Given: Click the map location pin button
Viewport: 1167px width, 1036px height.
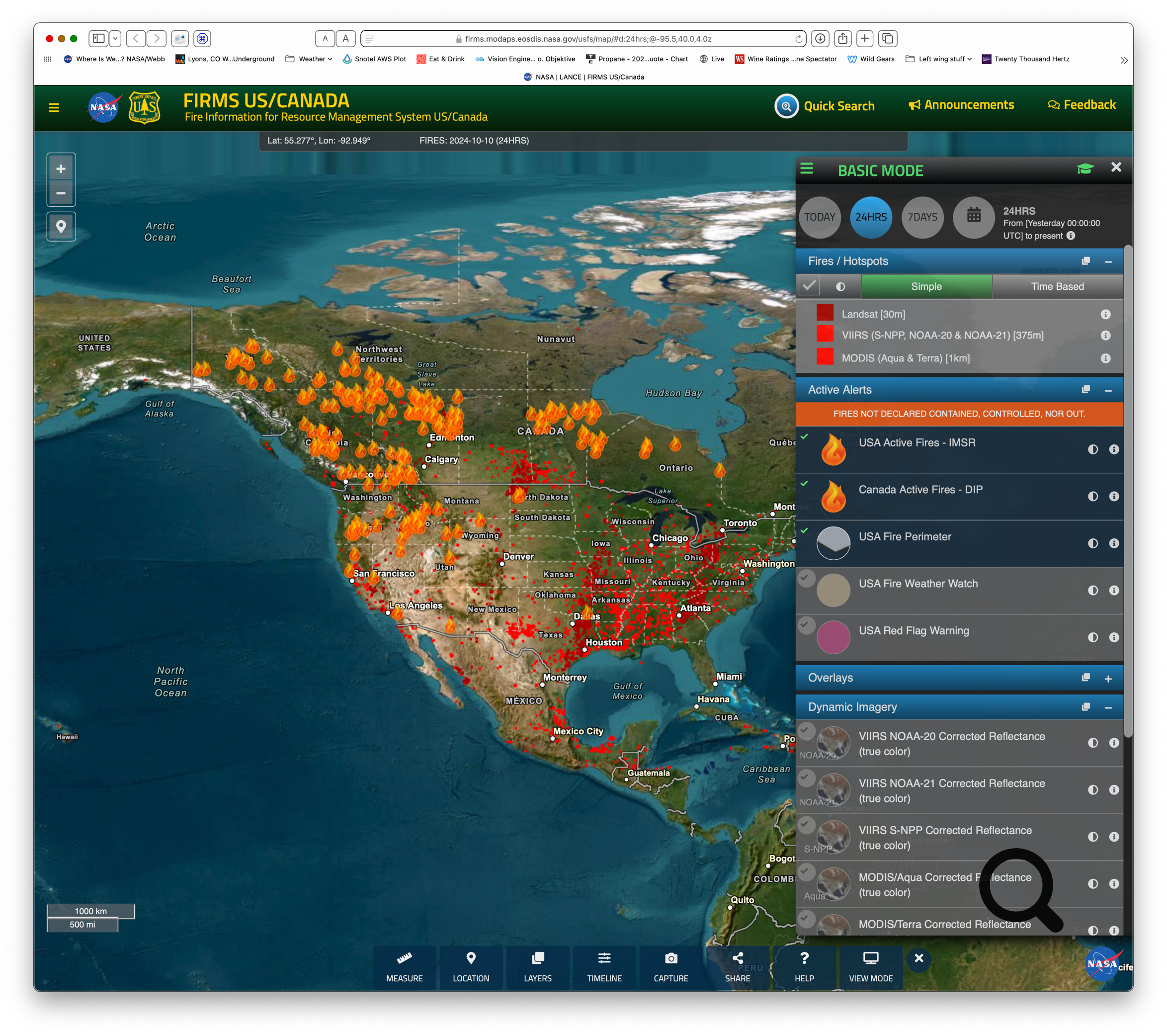Looking at the screenshot, I should pyautogui.click(x=61, y=227).
